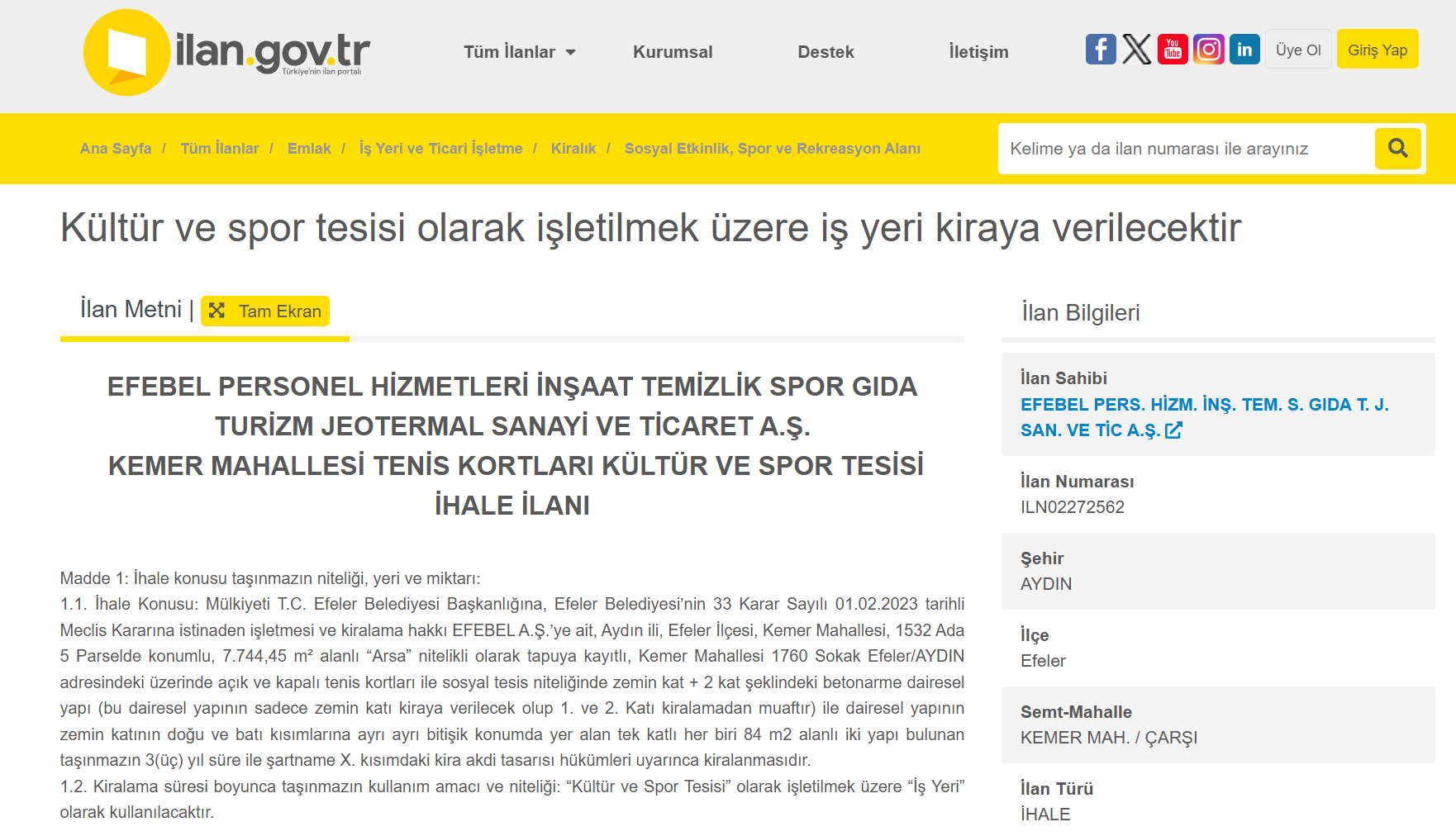Open the Facebook social icon

(1101, 50)
